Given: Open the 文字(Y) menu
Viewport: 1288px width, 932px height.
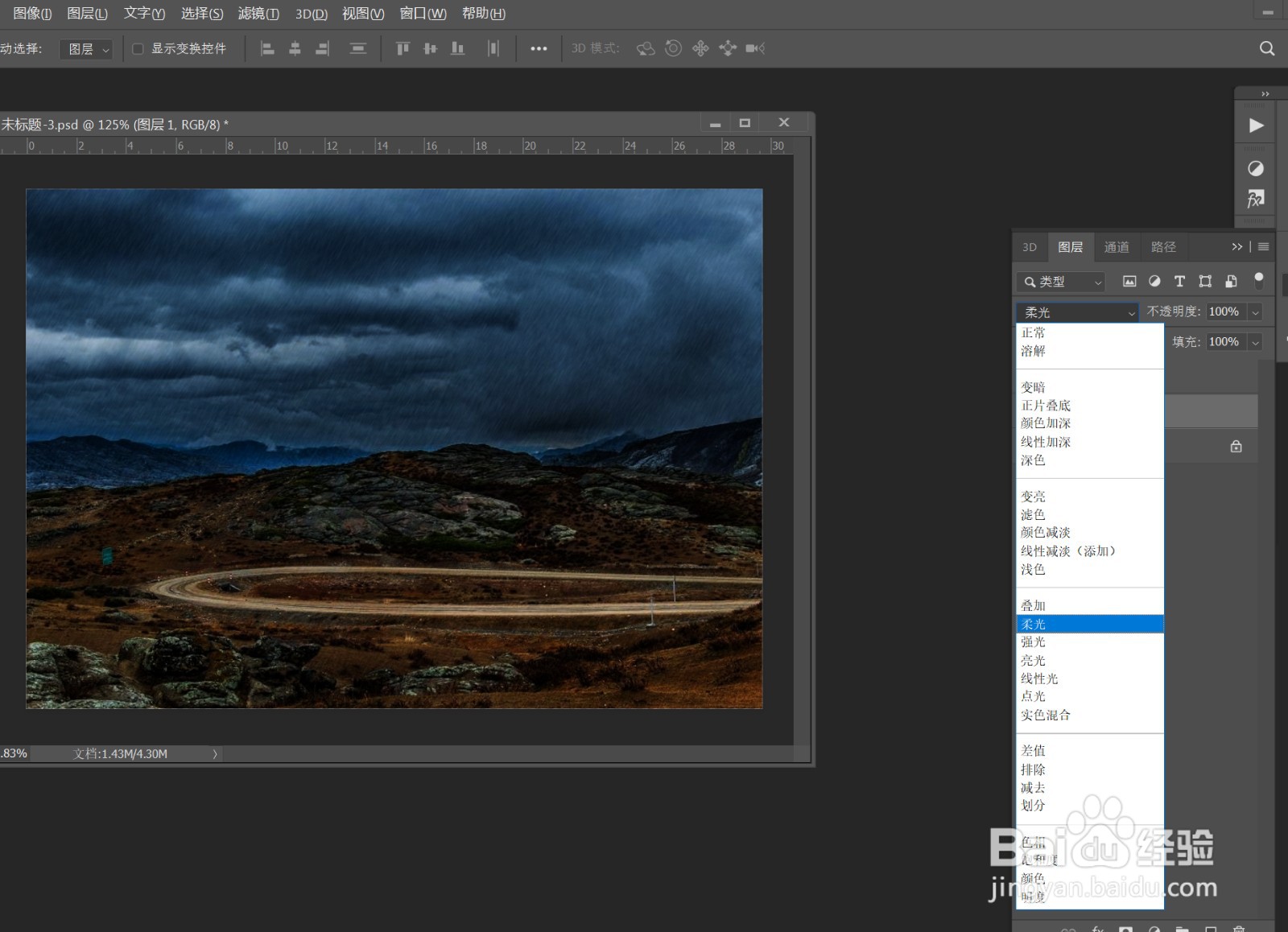Looking at the screenshot, I should (x=144, y=14).
